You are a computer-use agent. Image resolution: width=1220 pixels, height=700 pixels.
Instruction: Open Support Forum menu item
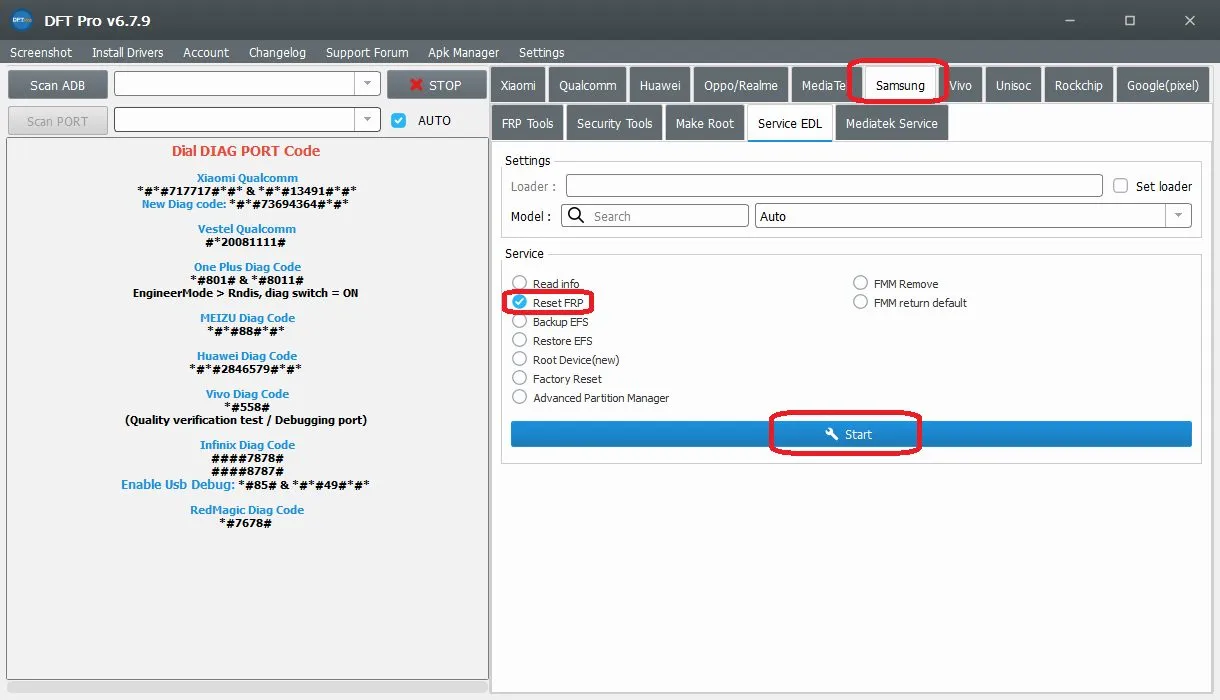tap(367, 52)
